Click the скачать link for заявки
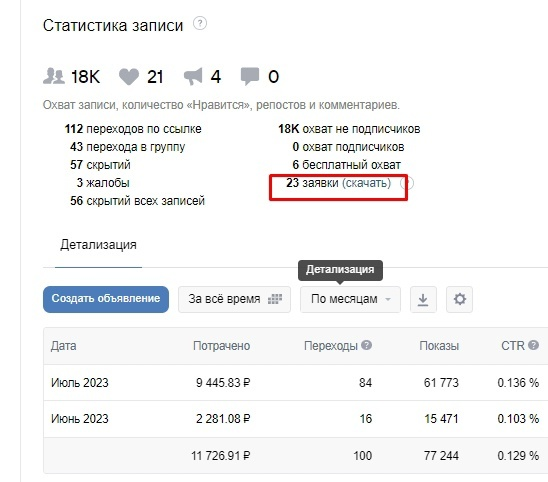Screen dimensions: 548x482 pos(366,183)
